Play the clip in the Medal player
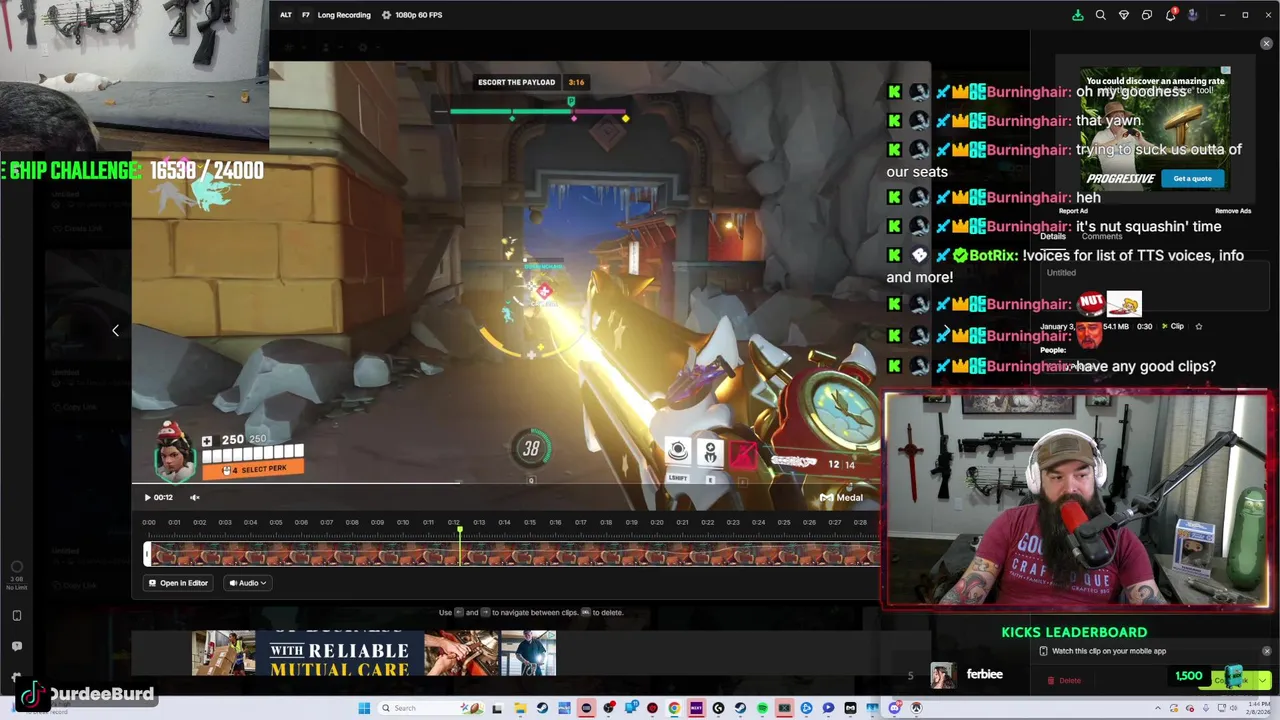 (x=148, y=497)
